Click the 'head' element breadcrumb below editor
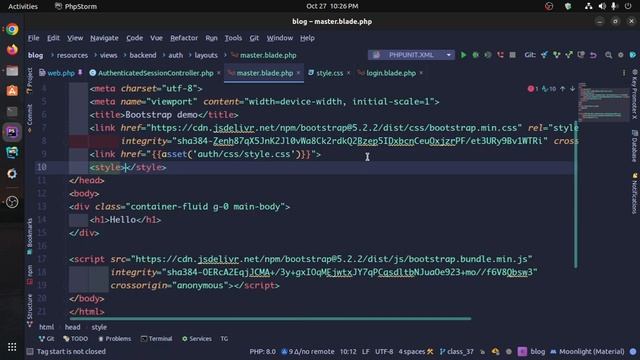The height and width of the screenshot is (360, 640). pos(72,327)
